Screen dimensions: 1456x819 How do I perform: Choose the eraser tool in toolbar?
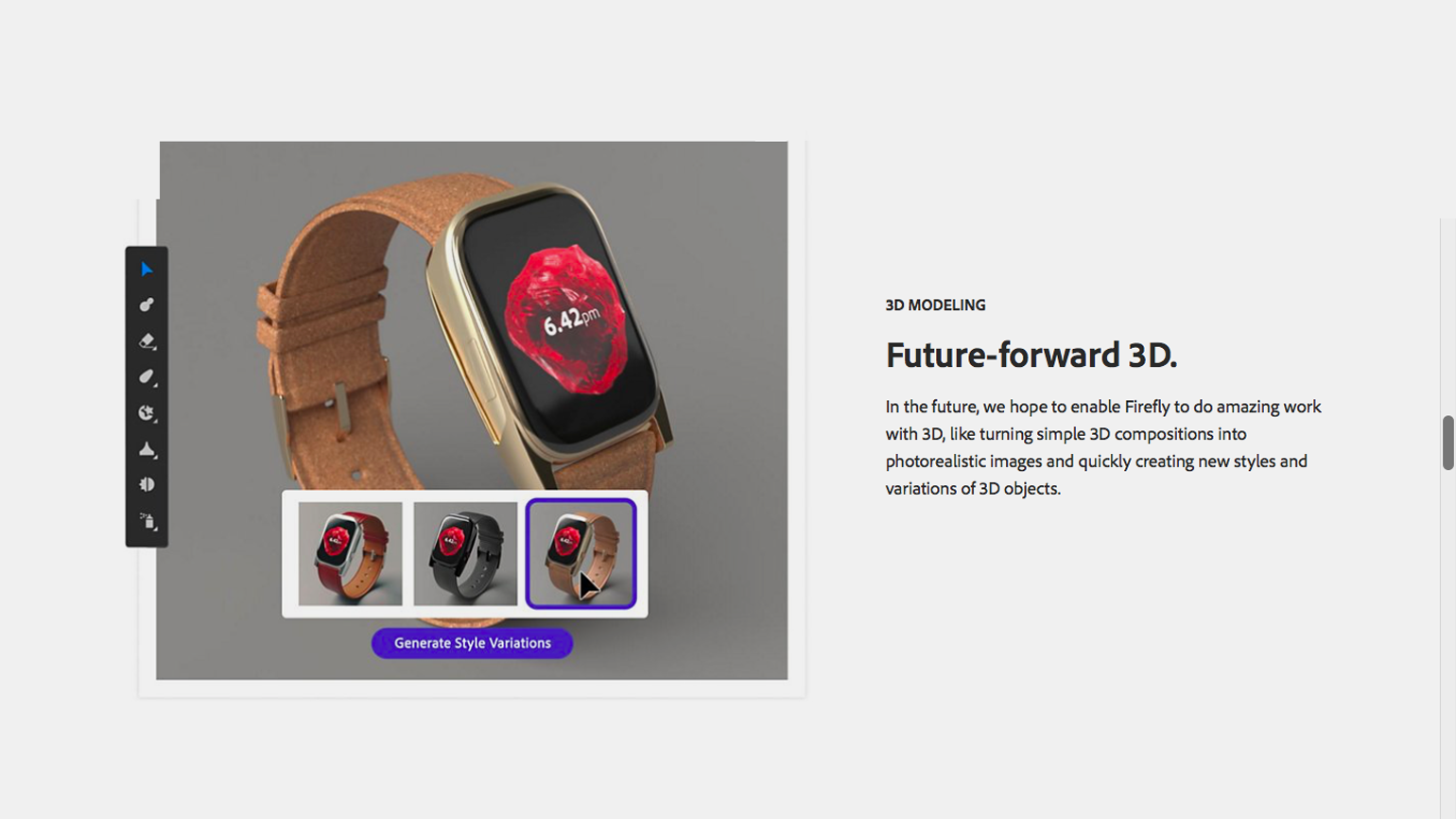(x=147, y=340)
